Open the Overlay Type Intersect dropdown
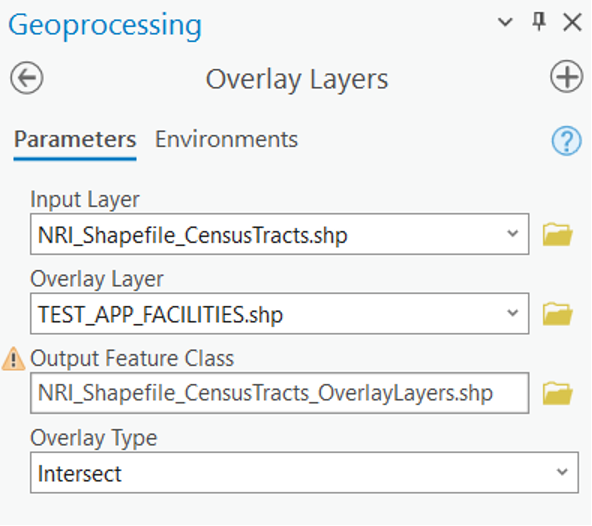This screenshot has height=526, width=592. coord(304,472)
